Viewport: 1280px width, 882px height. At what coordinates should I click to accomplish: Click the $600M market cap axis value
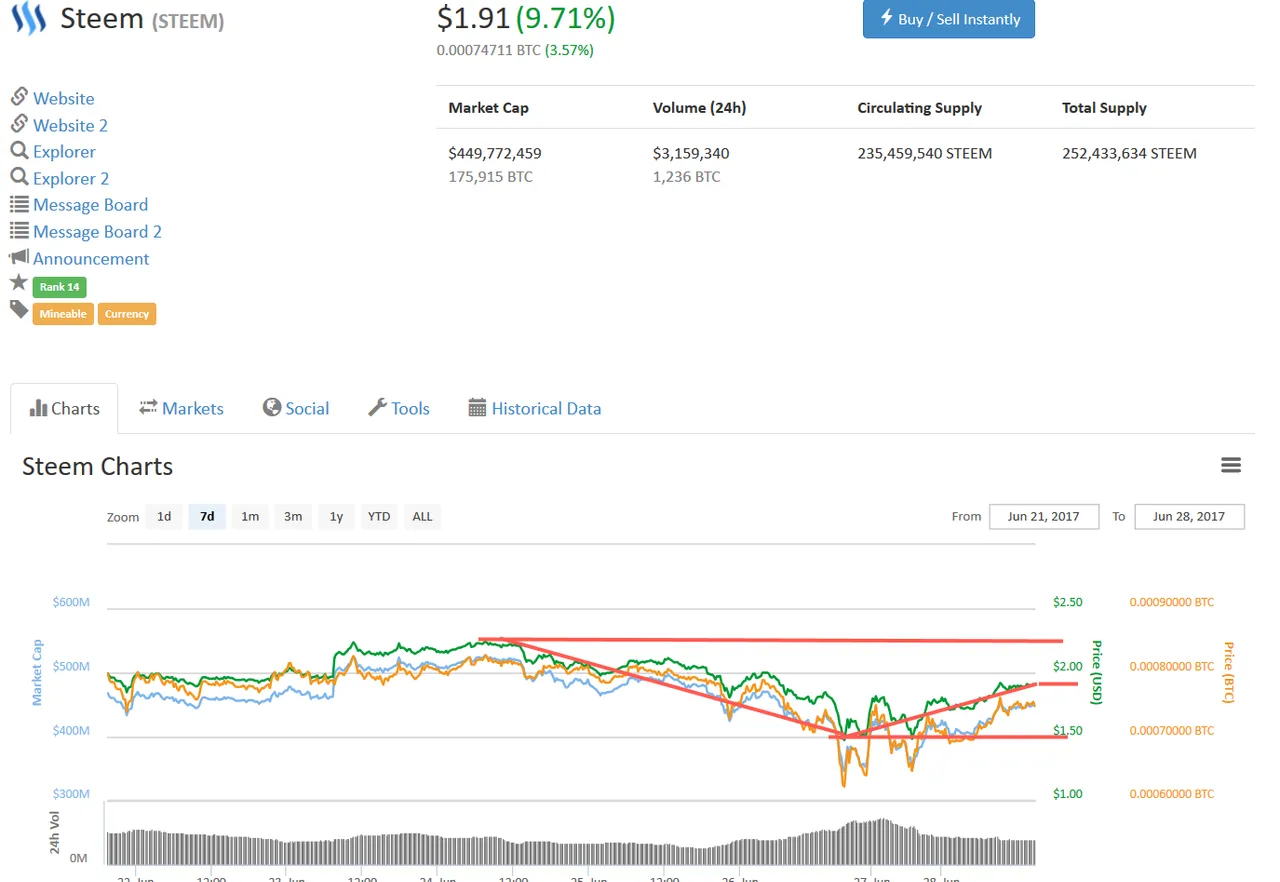(71, 602)
